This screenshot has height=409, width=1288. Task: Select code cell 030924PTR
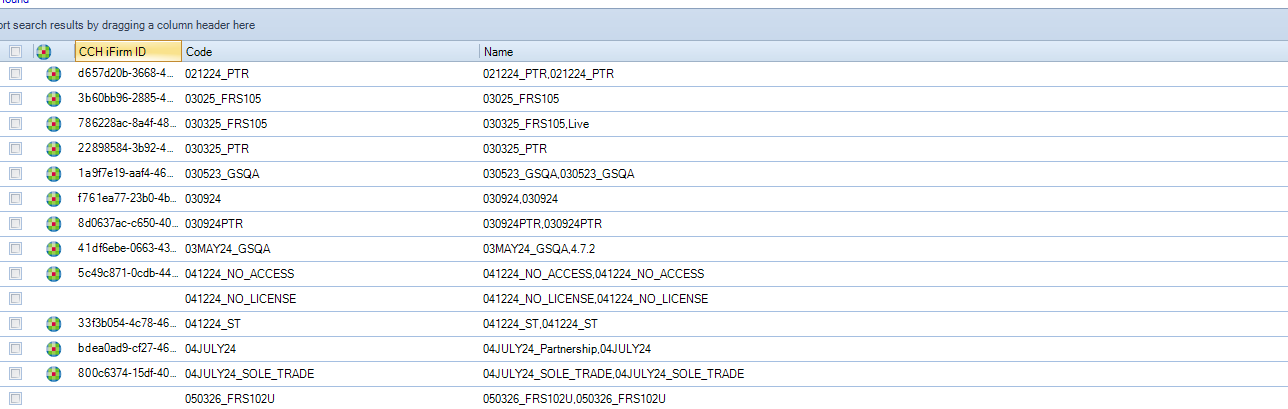coord(330,224)
